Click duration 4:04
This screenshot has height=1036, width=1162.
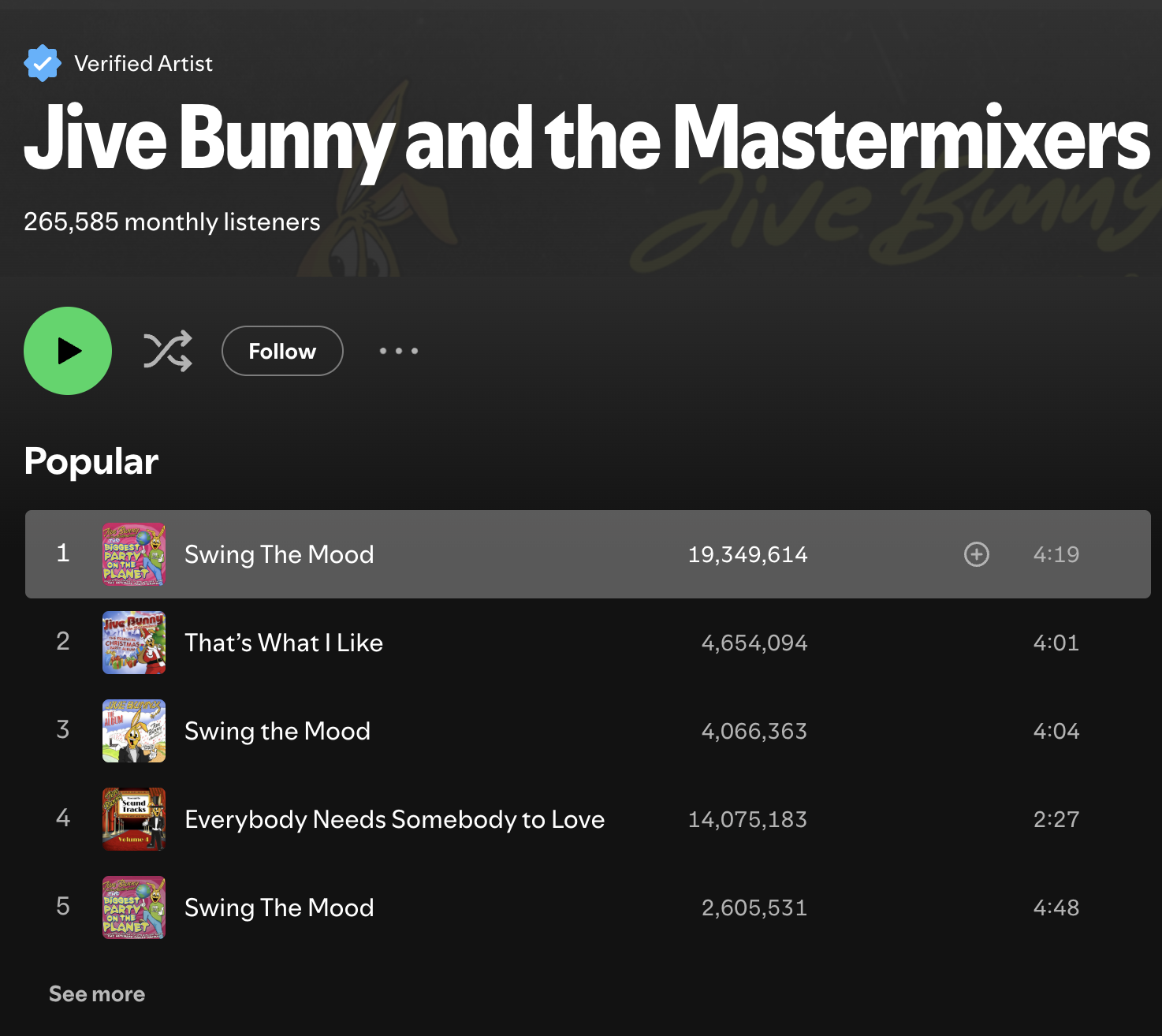1056,731
